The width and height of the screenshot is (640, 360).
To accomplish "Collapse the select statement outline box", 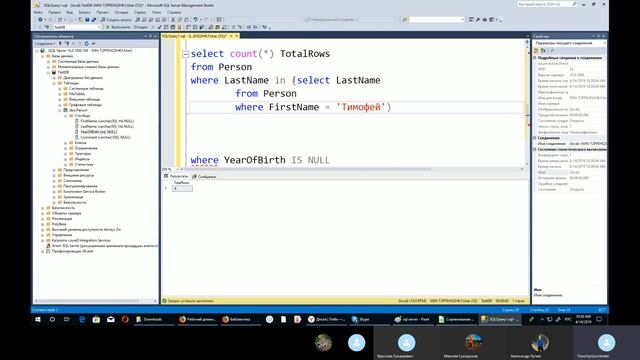I will (185, 54).
